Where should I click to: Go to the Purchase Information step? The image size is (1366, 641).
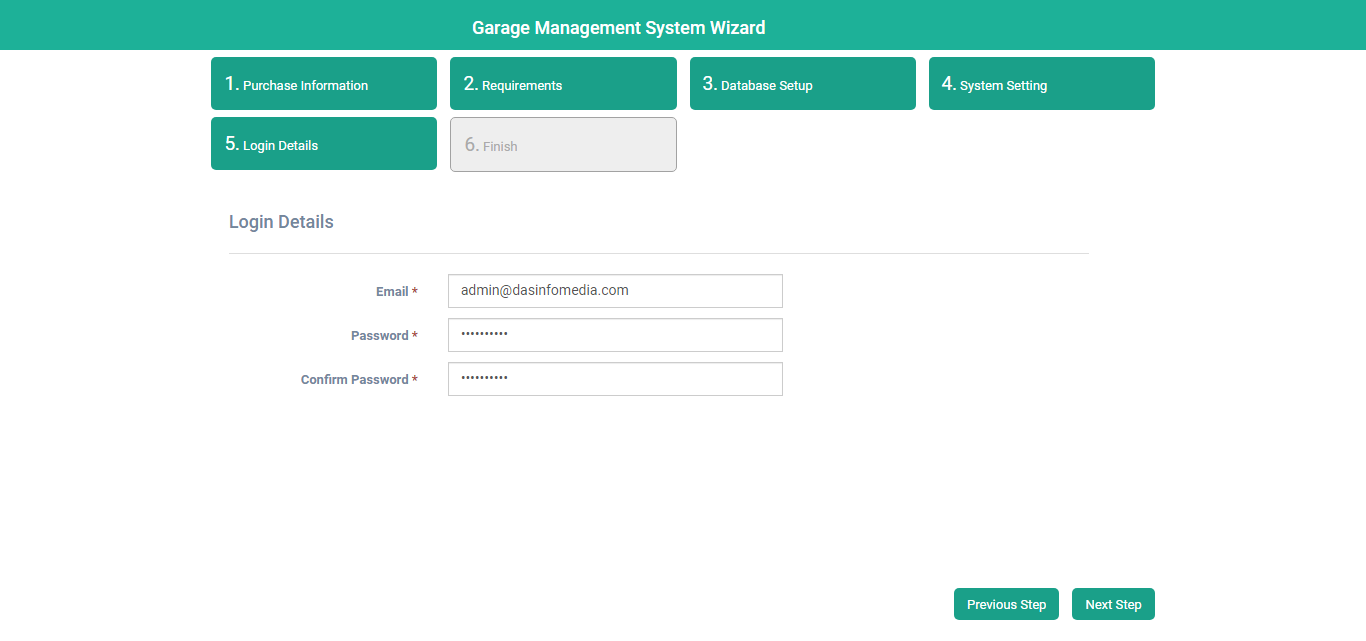pos(323,84)
